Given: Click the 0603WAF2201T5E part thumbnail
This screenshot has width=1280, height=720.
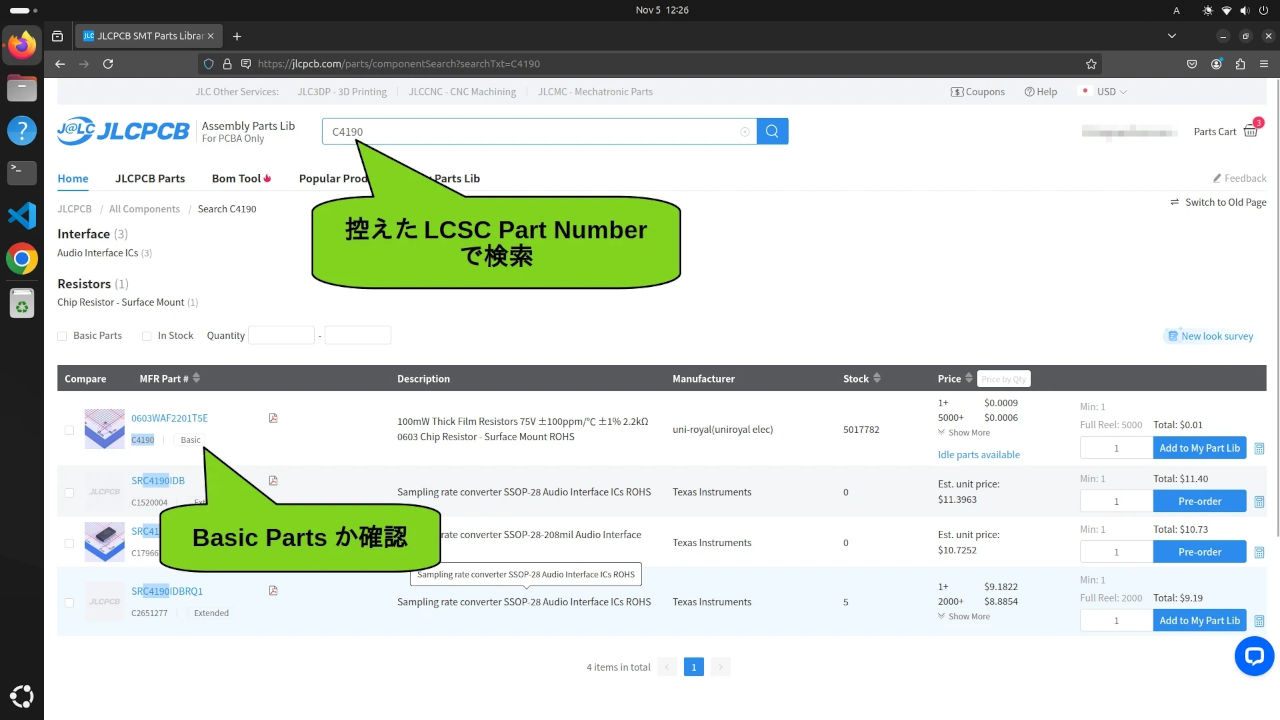Looking at the screenshot, I should tap(105, 429).
